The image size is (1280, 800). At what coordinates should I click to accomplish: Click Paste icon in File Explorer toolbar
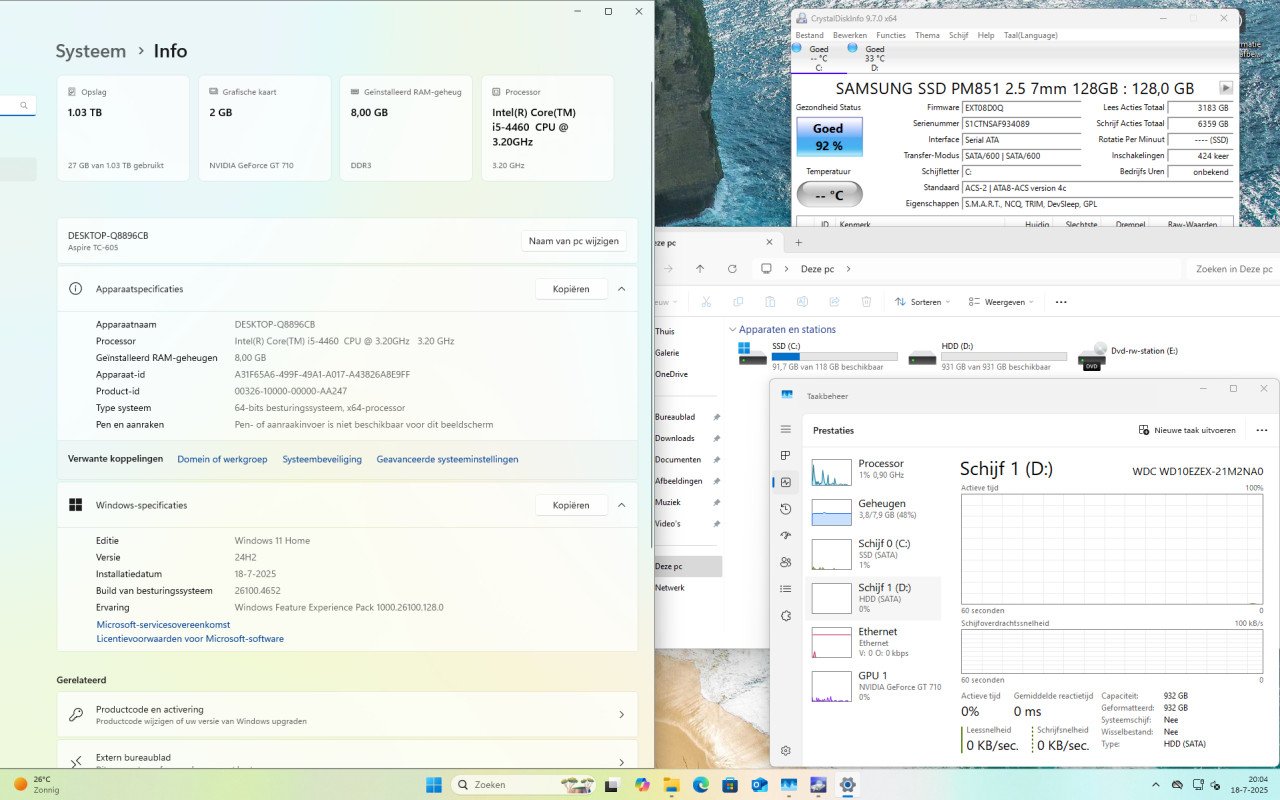770,301
